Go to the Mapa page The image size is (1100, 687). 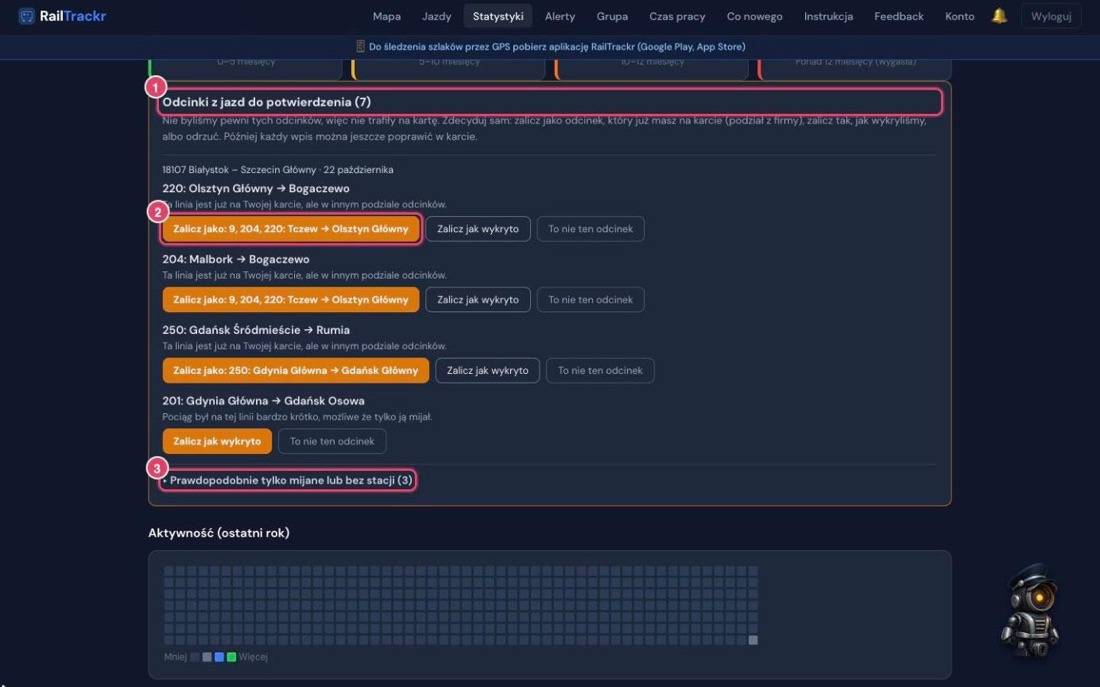(387, 16)
